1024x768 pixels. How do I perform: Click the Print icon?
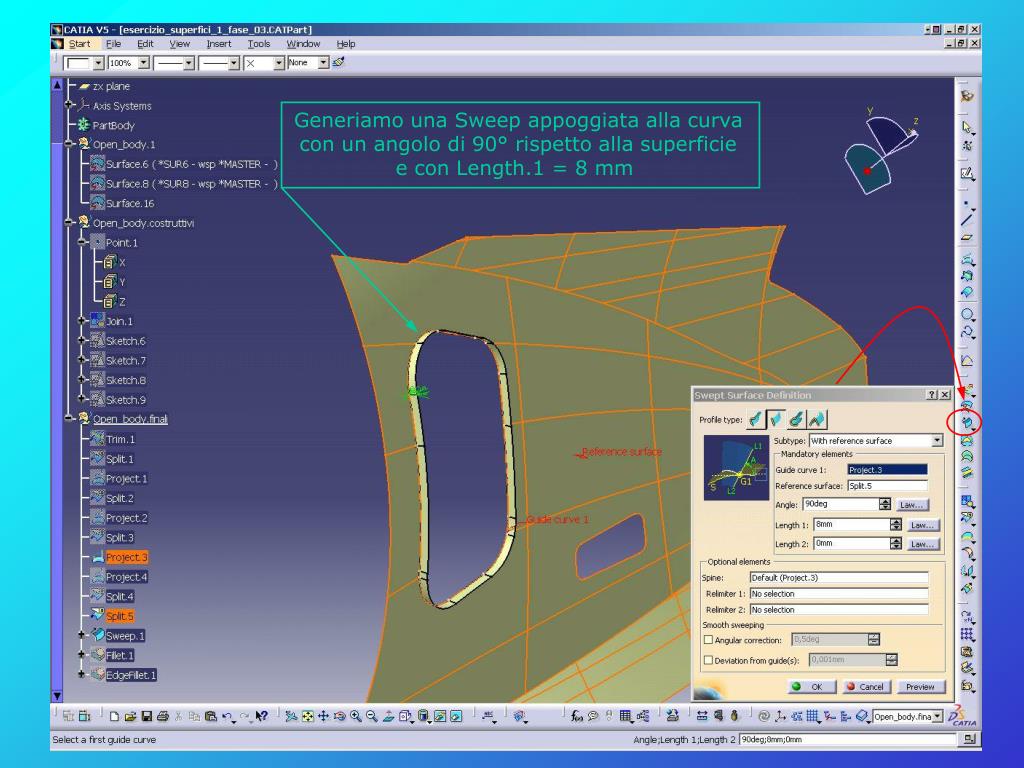(163, 716)
